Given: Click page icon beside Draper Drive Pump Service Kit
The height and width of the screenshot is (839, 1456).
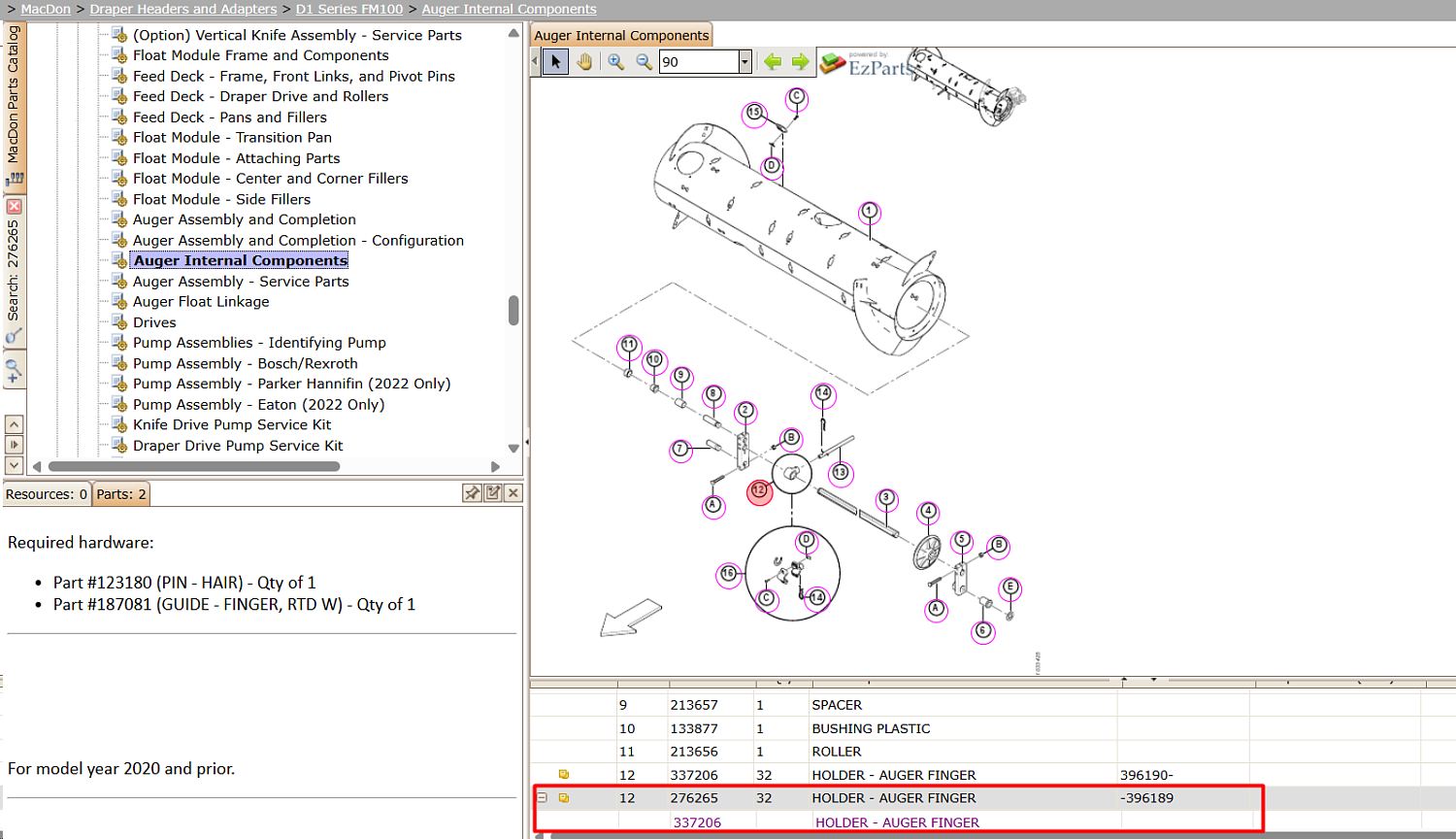Looking at the screenshot, I should pos(119,446).
